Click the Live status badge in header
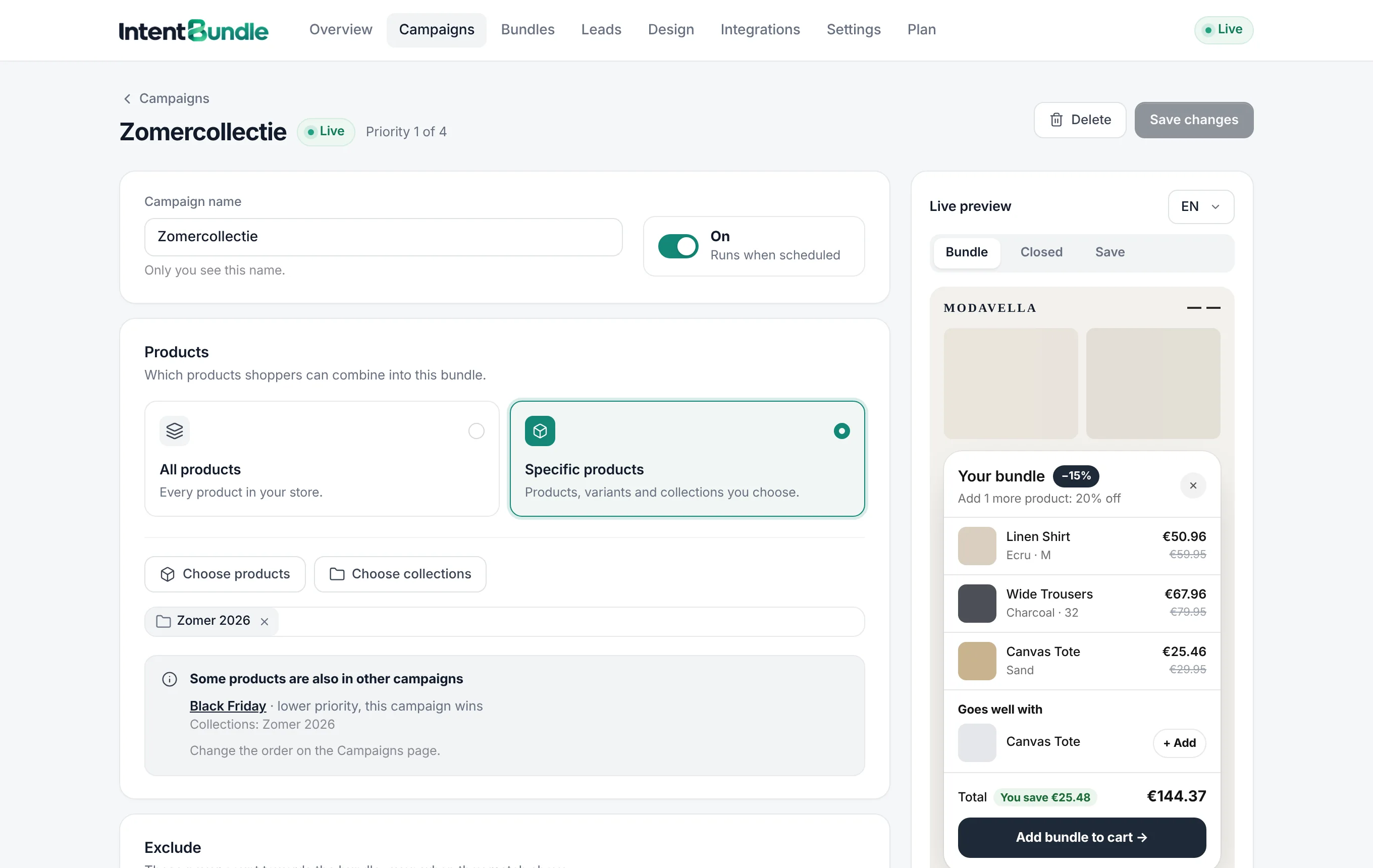 click(1224, 30)
